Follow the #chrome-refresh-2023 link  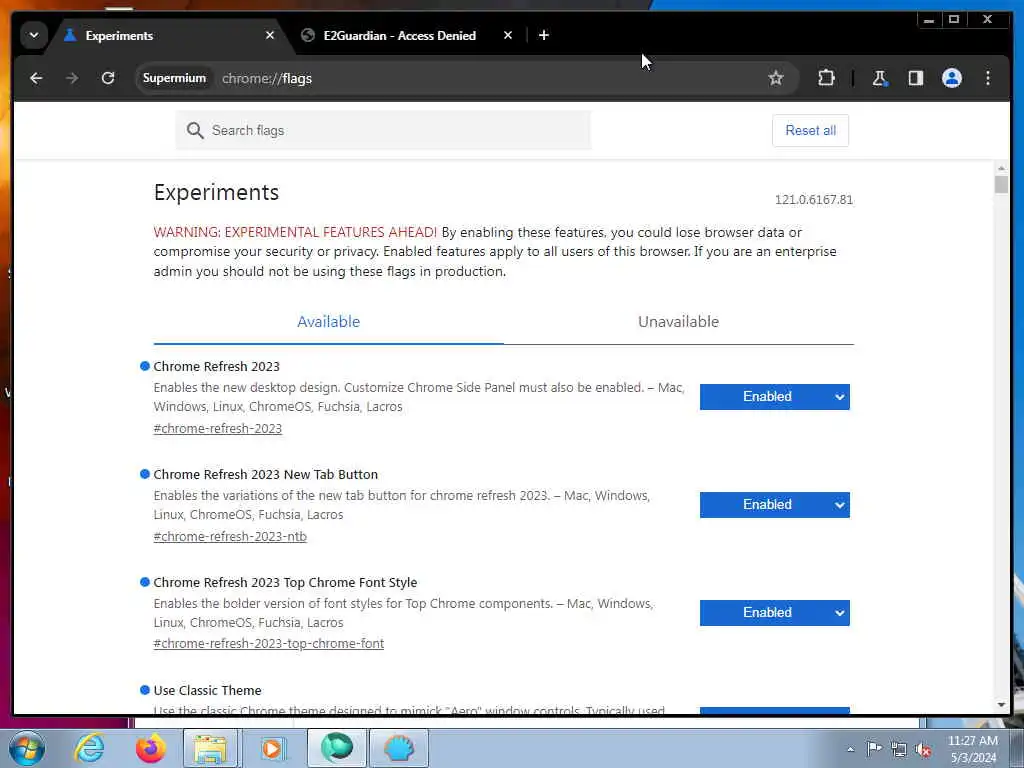pyautogui.click(x=217, y=429)
